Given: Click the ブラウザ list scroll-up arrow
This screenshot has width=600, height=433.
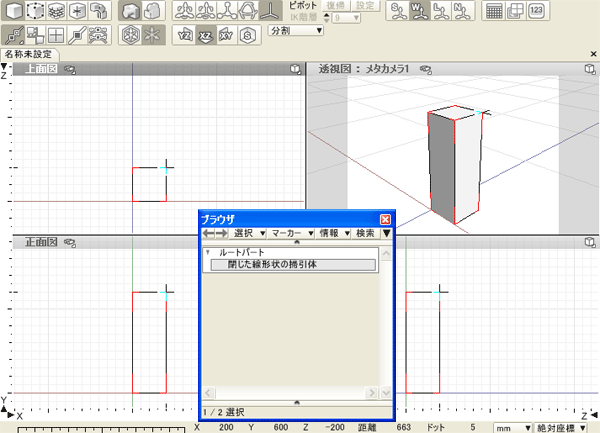Looking at the screenshot, I should coord(386,254).
